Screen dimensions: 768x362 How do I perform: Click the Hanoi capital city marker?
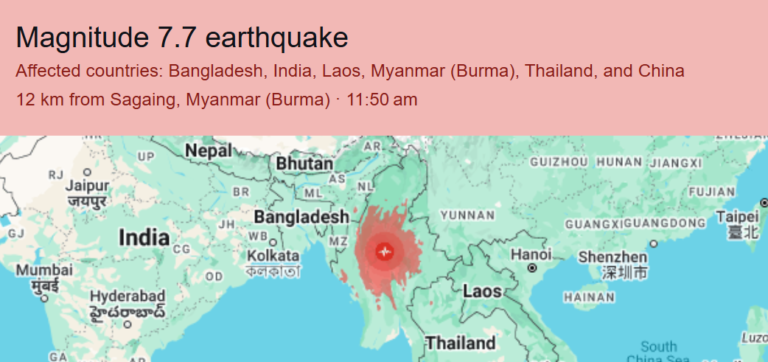click(532, 268)
